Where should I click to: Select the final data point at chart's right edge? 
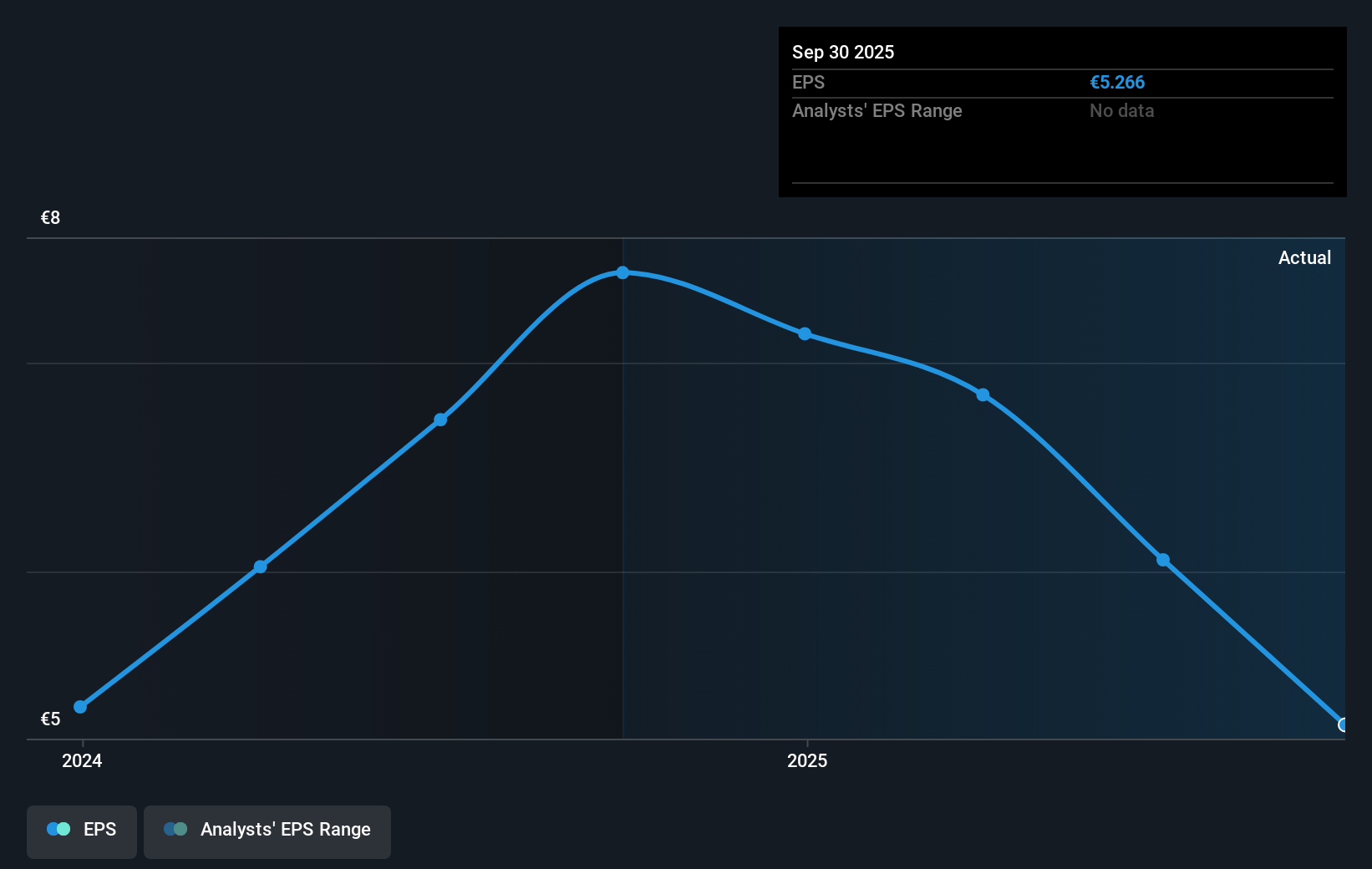[1343, 724]
